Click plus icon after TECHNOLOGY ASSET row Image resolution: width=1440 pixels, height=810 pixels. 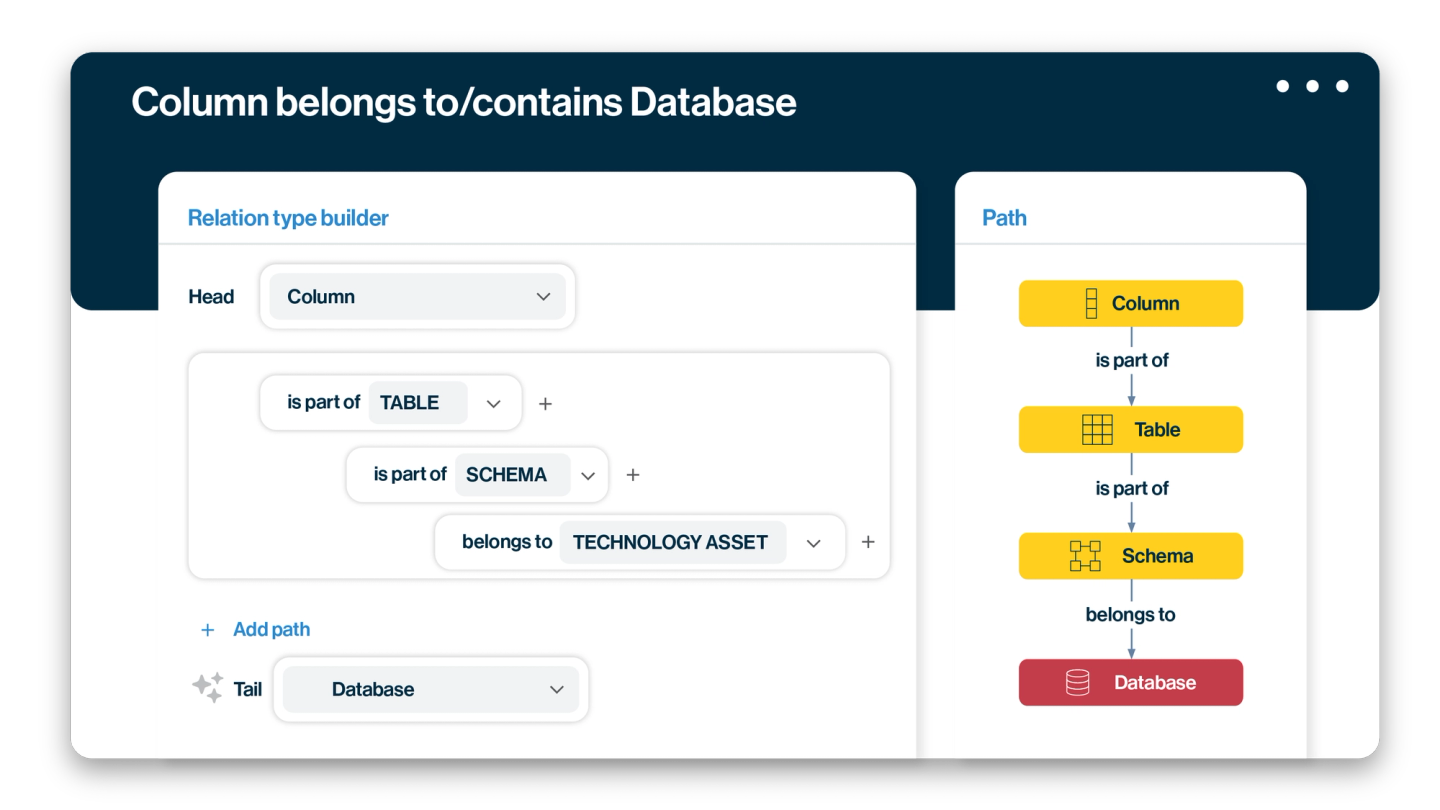[x=868, y=542]
